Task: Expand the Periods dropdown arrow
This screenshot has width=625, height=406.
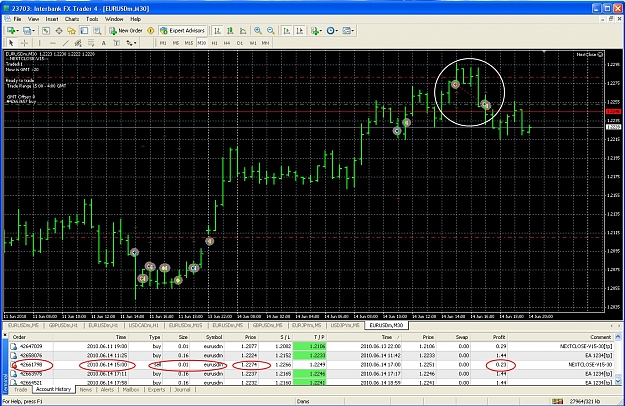Action: 337,31
